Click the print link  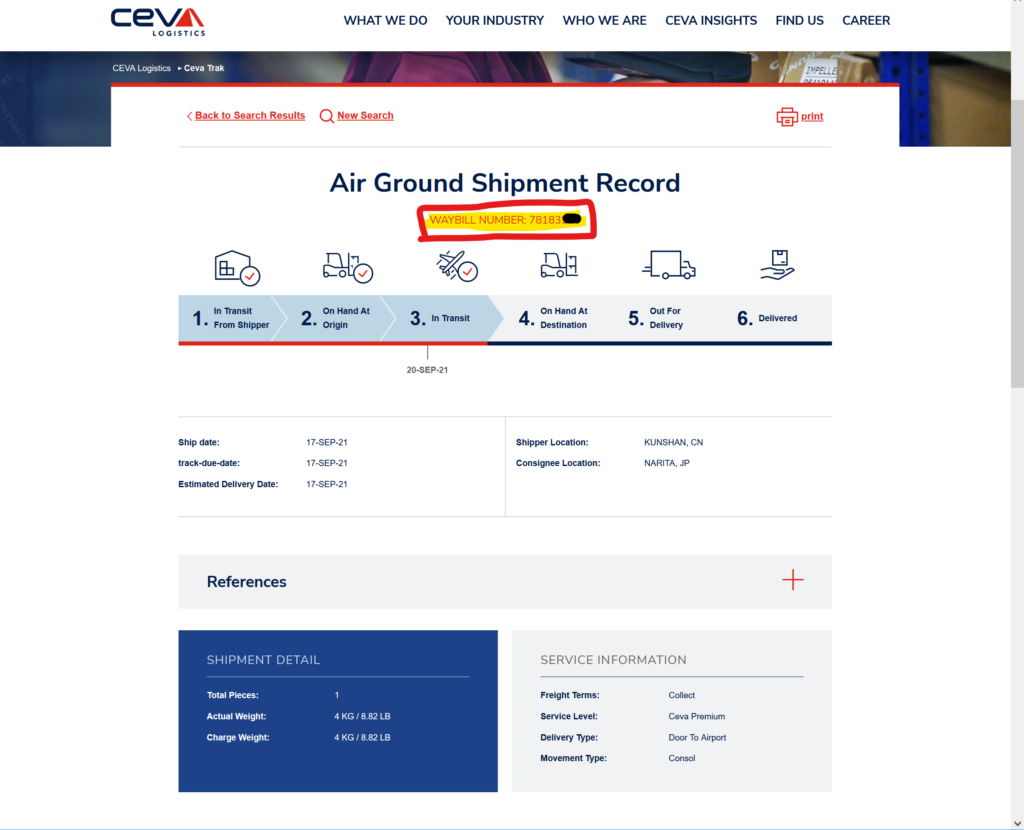pos(812,116)
